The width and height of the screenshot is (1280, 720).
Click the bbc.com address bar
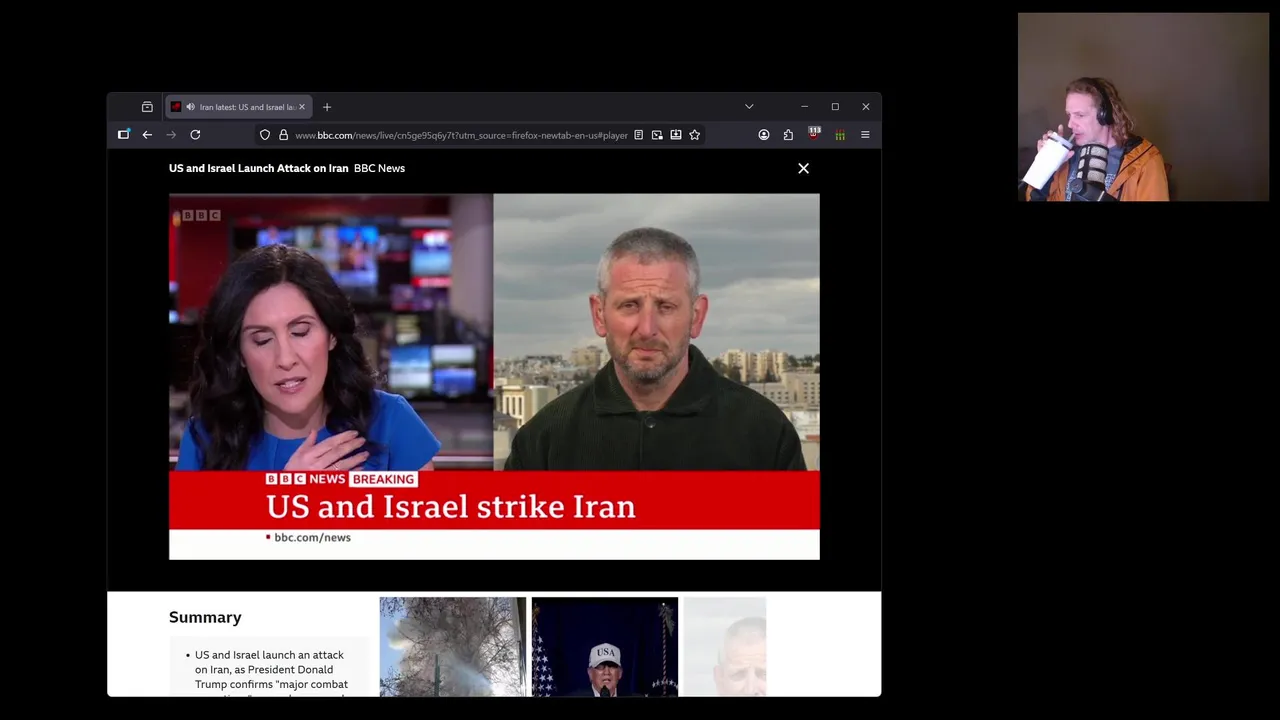point(461,135)
